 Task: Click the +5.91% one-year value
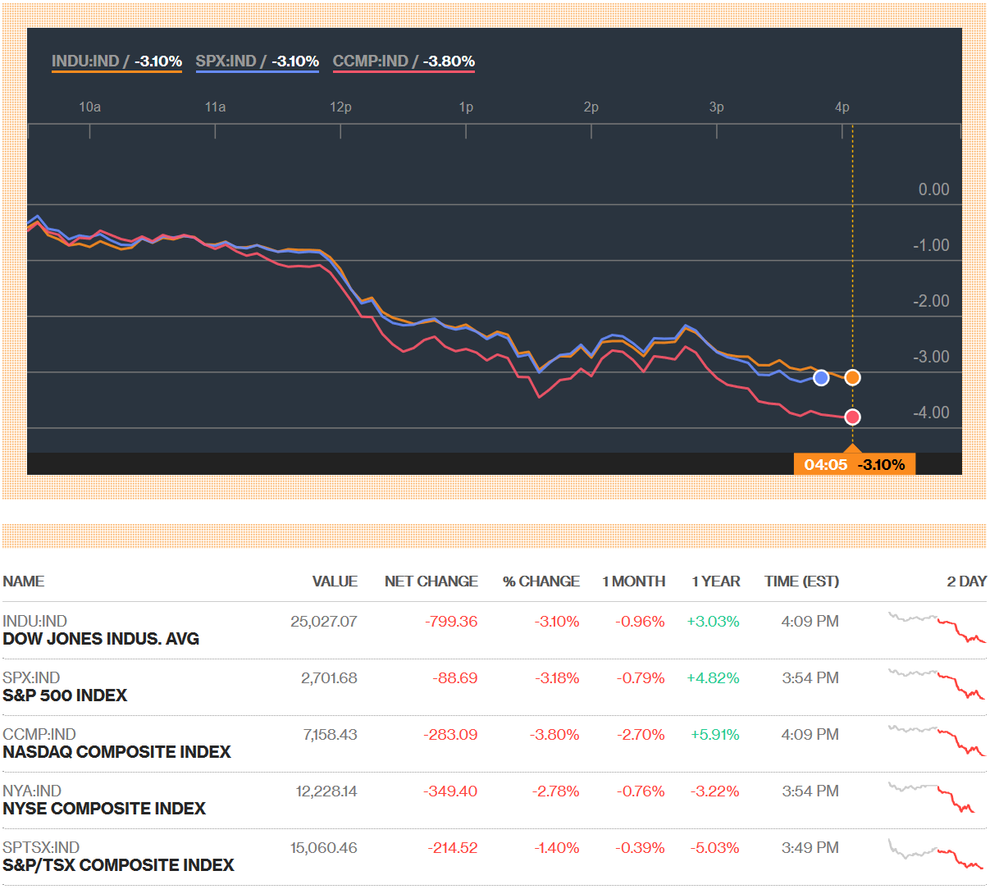[715, 735]
